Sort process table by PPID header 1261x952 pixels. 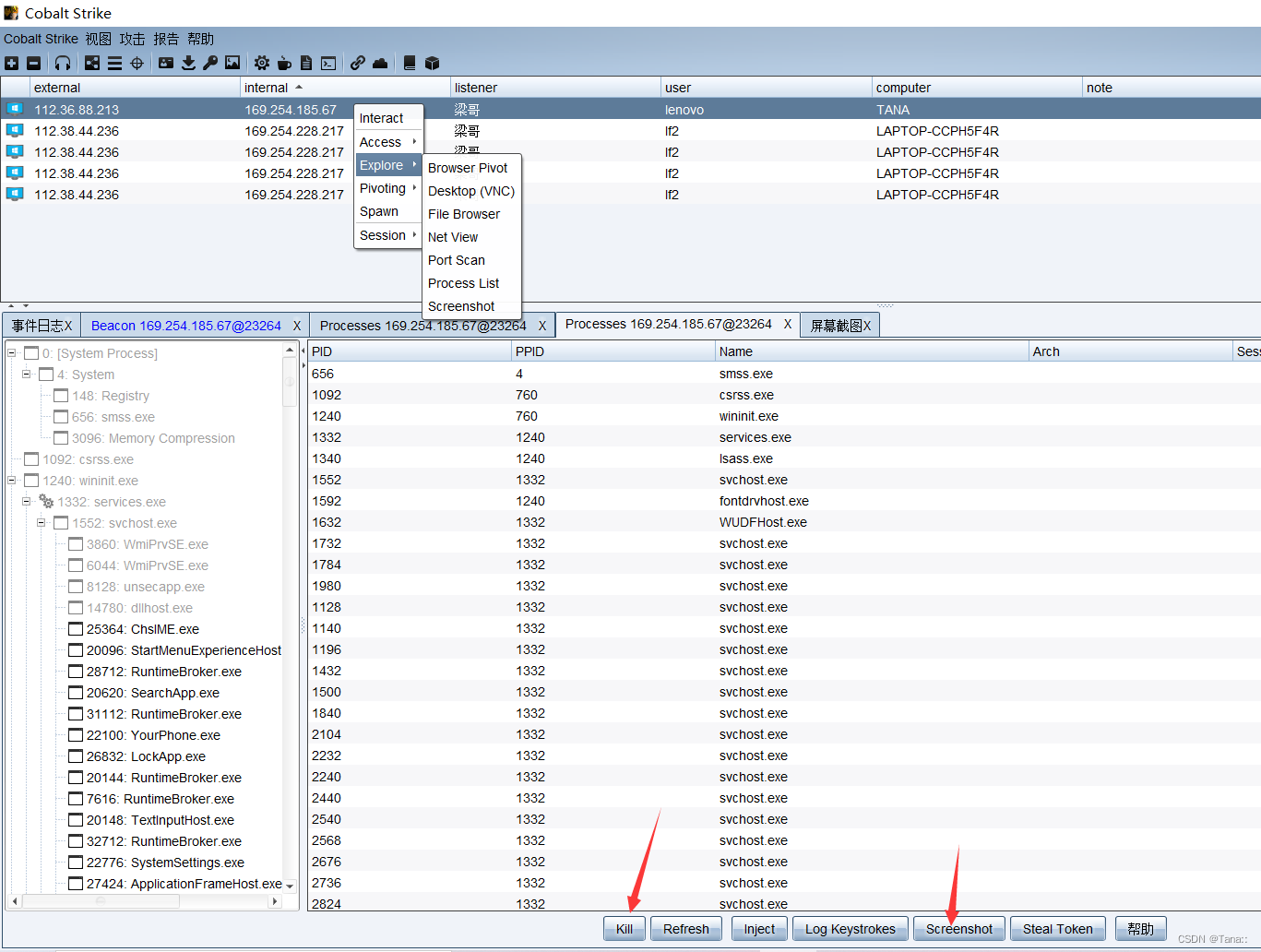click(x=613, y=351)
